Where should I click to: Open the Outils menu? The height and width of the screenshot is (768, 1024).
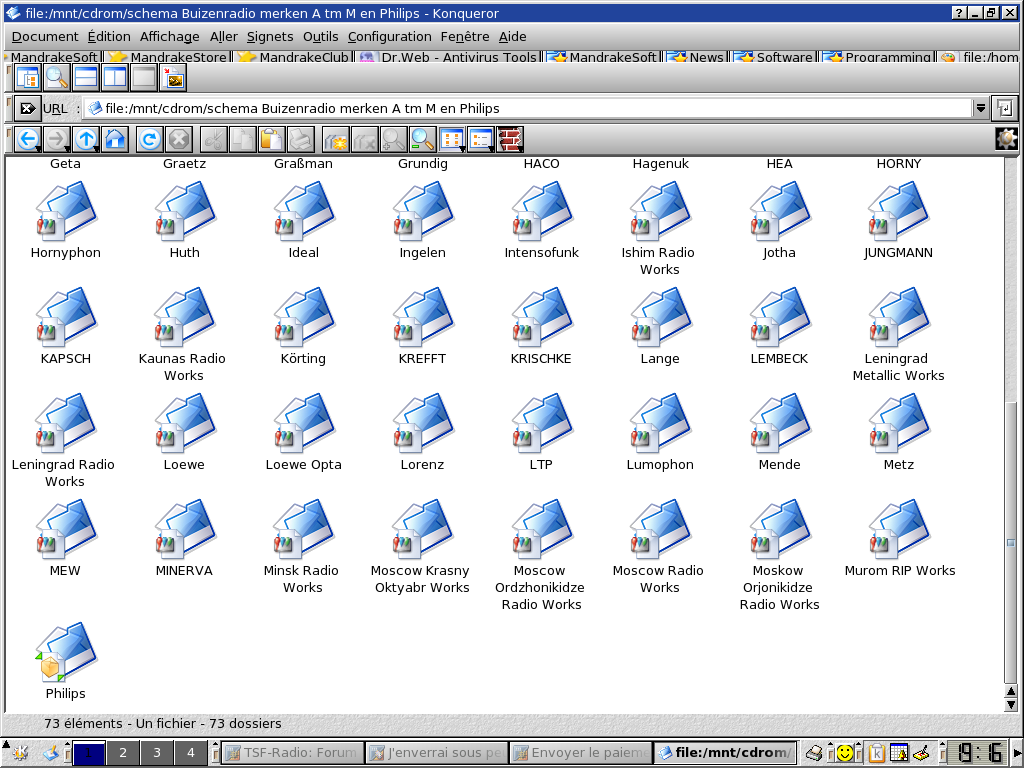click(x=321, y=37)
